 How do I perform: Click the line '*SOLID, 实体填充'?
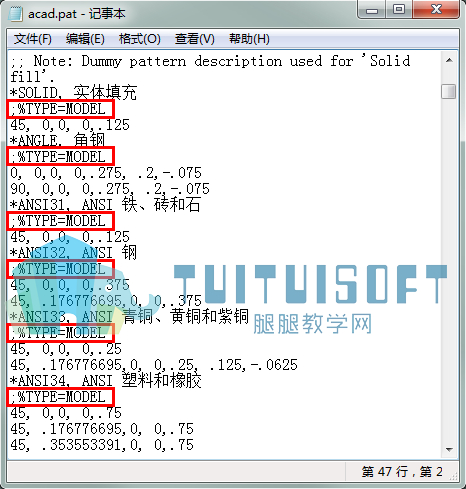73,92
